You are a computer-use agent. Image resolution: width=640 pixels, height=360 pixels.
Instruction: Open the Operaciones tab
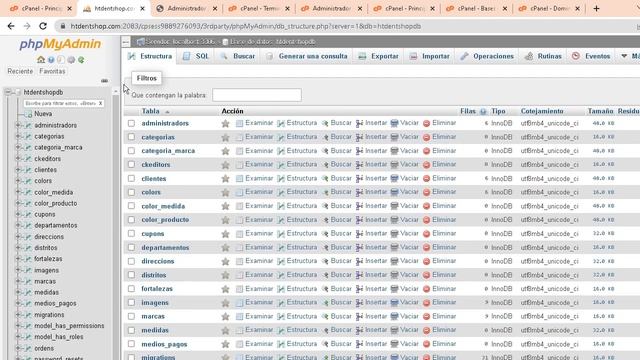coord(487,56)
